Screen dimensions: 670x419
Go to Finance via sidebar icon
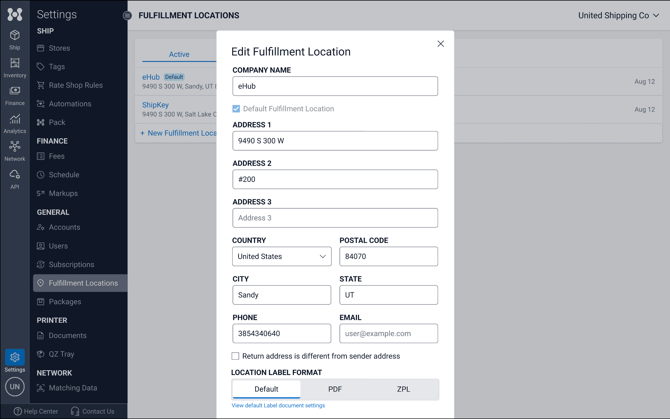point(14,95)
